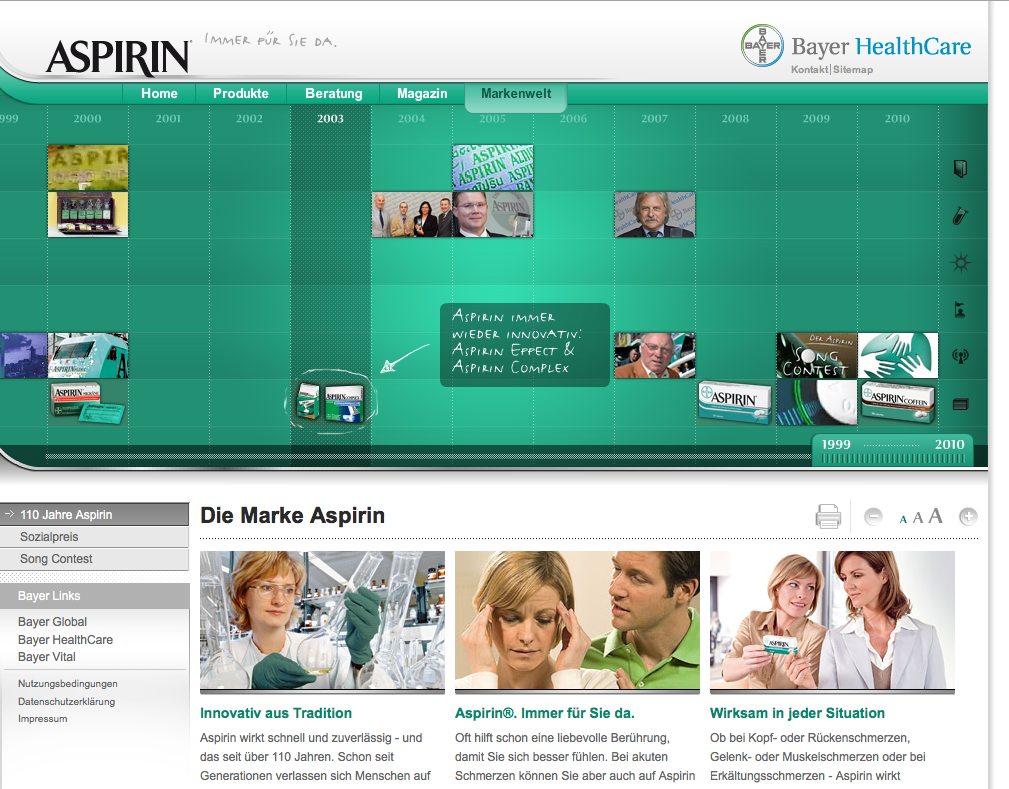The width and height of the screenshot is (1009, 789).
Task: Click the broadcast antenna category icon
Action: click(x=960, y=356)
